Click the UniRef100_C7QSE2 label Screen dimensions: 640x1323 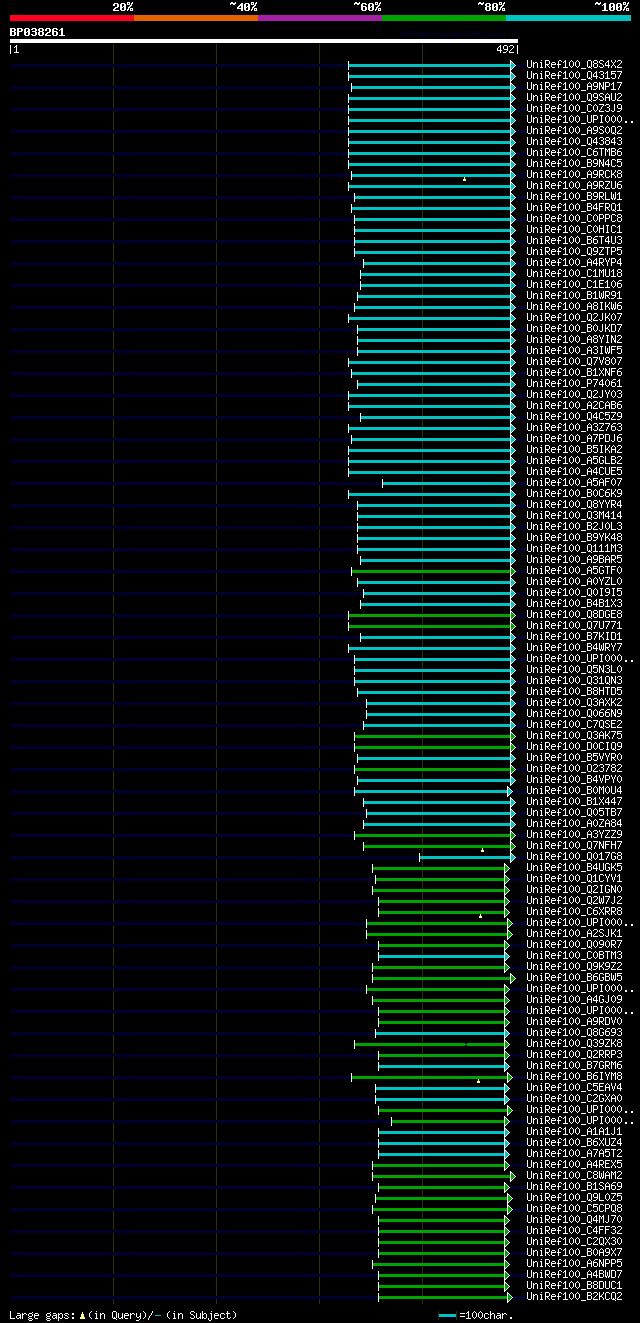pyautogui.click(x=574, y=724)
